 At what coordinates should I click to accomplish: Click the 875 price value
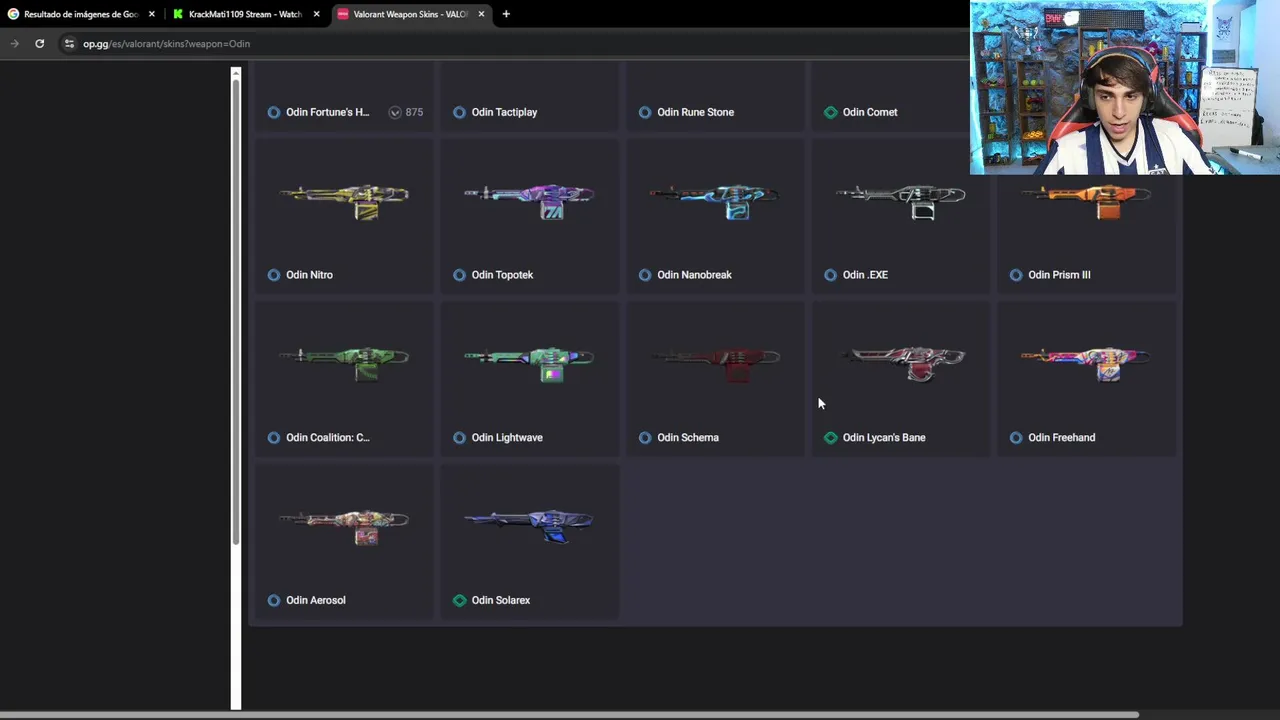tap(414, 112)
